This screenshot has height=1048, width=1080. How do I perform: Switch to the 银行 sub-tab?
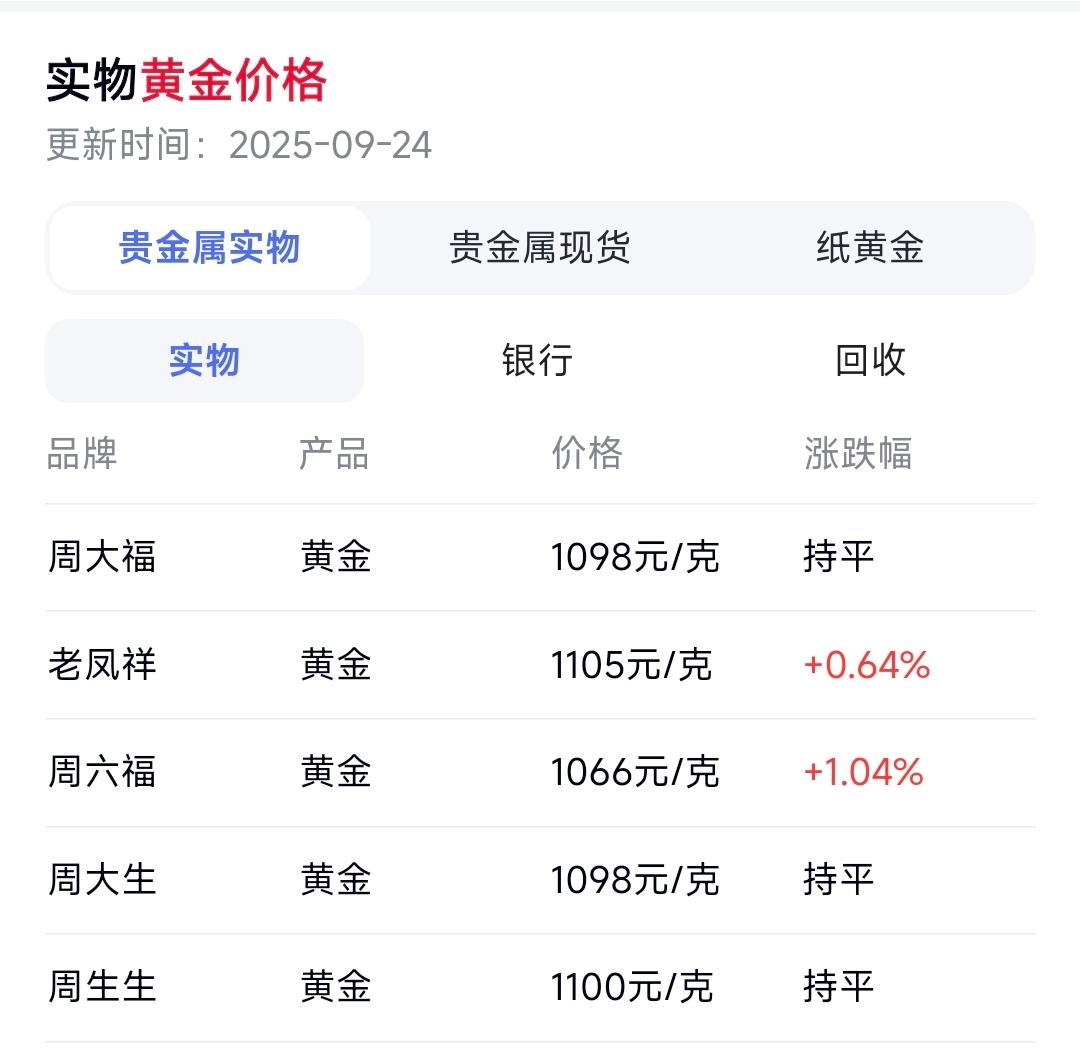(x=537, y=361)
